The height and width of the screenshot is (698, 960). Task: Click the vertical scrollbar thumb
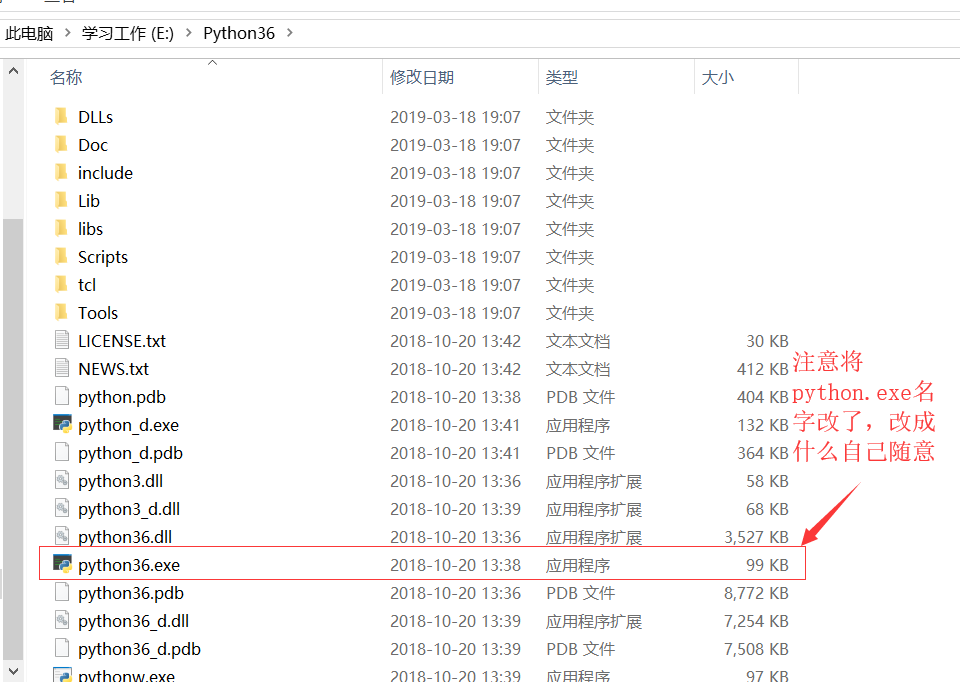click(13, 439)
